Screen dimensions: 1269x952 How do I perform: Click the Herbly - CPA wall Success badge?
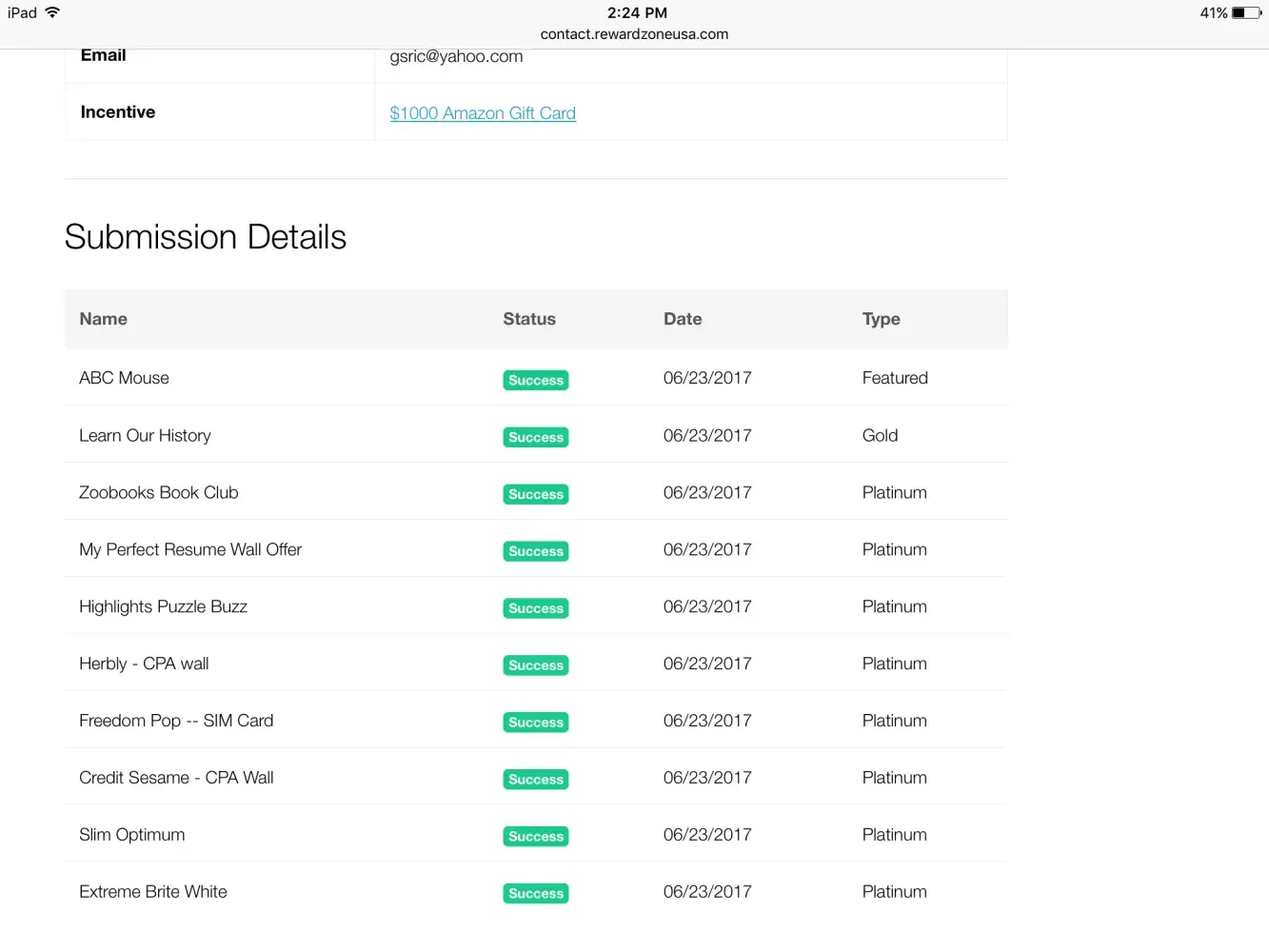click(536, 665)
